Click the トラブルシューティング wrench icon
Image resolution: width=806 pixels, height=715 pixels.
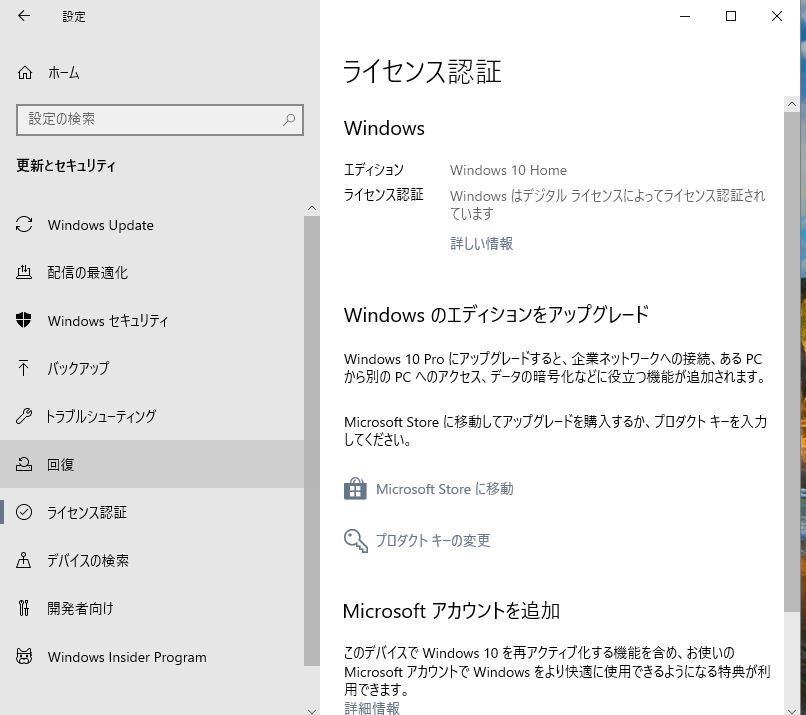click(24, 416)
